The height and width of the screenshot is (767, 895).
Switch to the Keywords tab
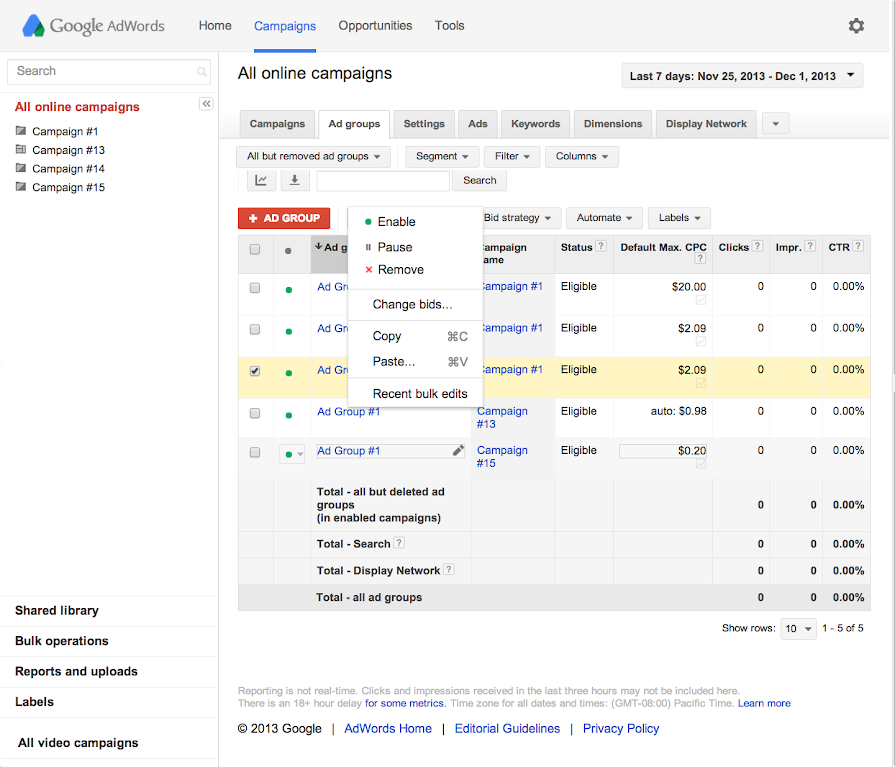point(535,124)
